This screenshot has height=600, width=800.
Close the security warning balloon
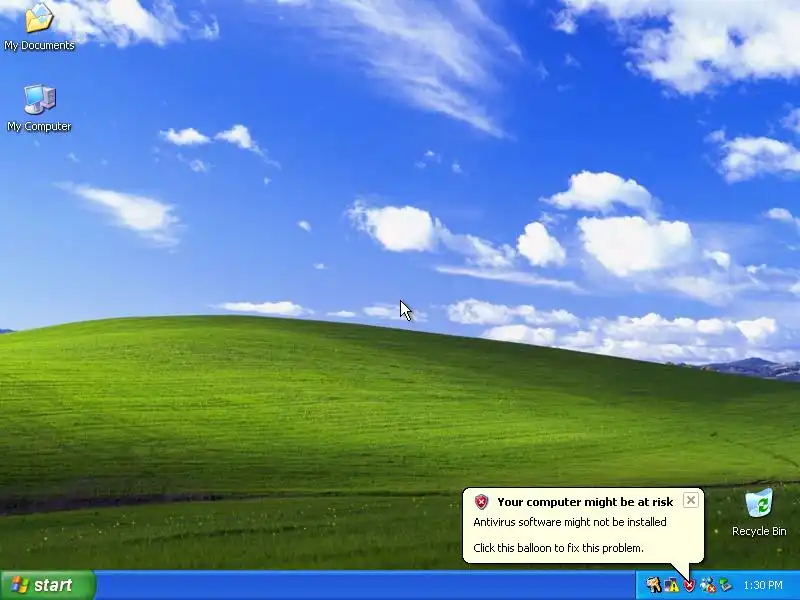point(690,500)
